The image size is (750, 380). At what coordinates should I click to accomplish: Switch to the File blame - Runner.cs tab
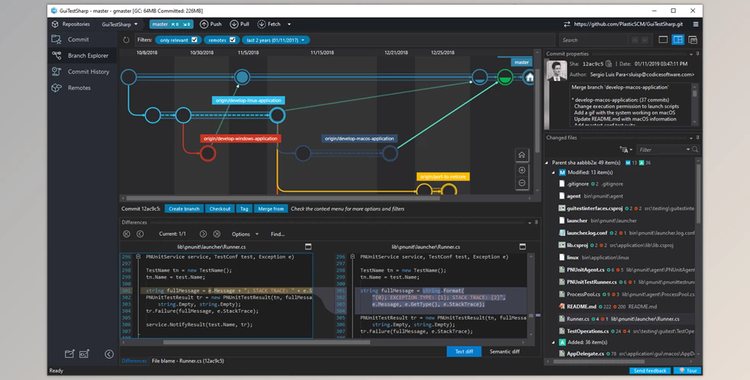click(x=188, y=361)
